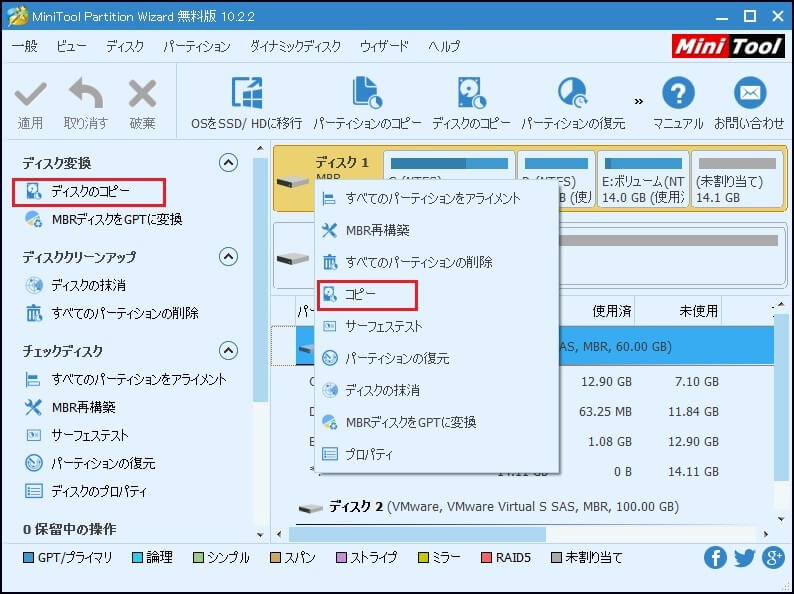Select パーティションの復元 in left sidebar
The height and width of the screenshot is (594, 794).
pyautogui.click(x=90, y=463)
